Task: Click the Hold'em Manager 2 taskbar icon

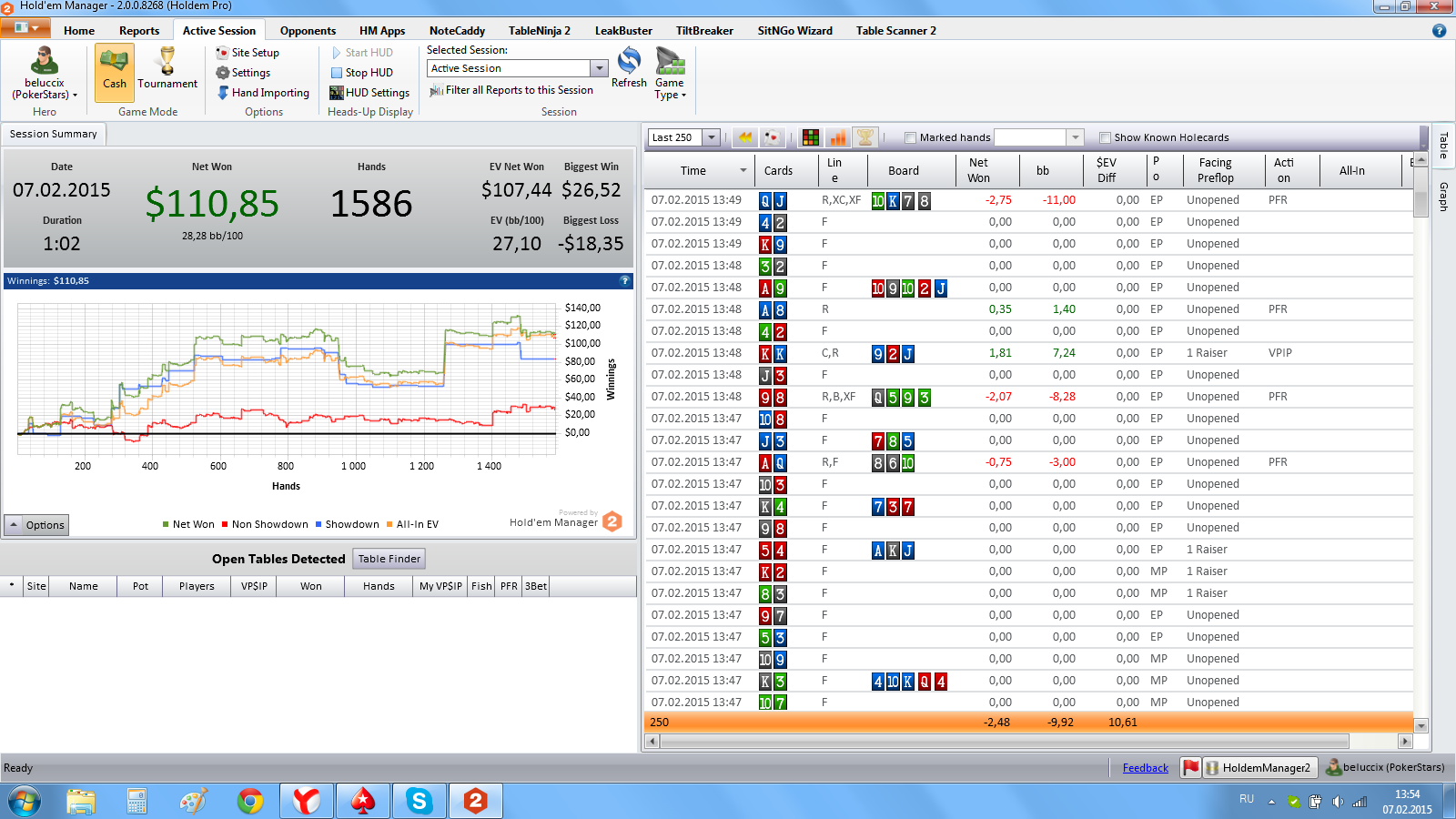Action: click(475, 801)
